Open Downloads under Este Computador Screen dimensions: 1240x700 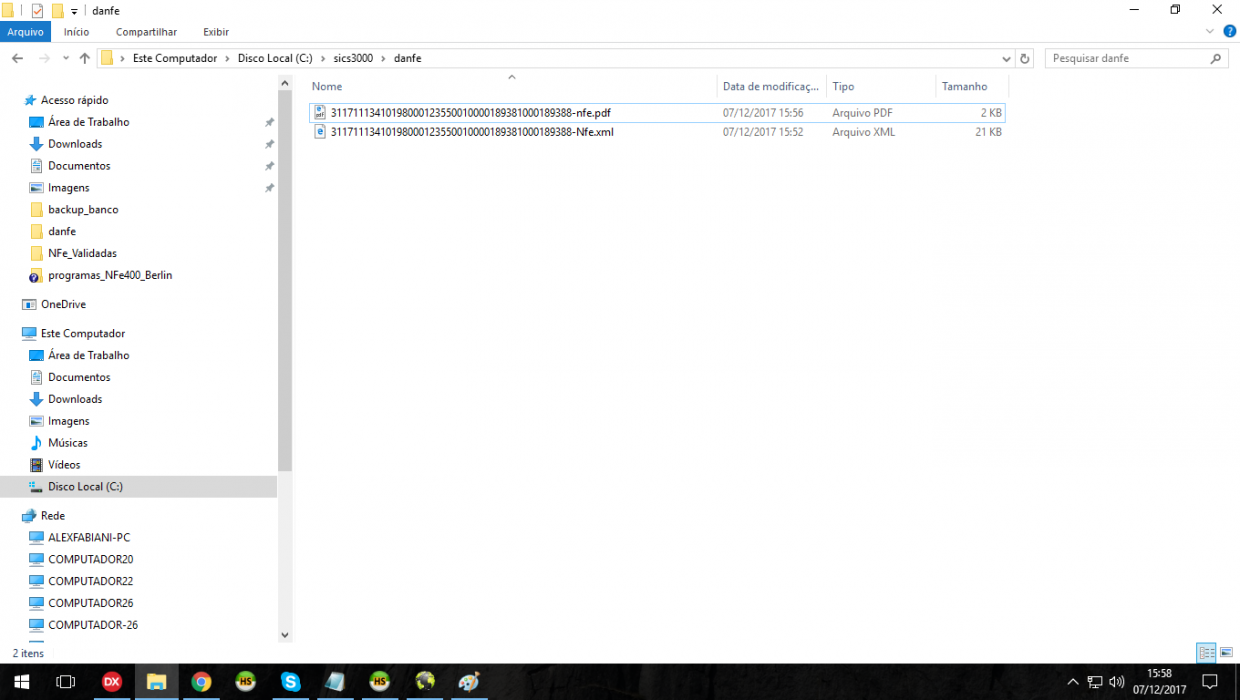(x=75, y=399)
